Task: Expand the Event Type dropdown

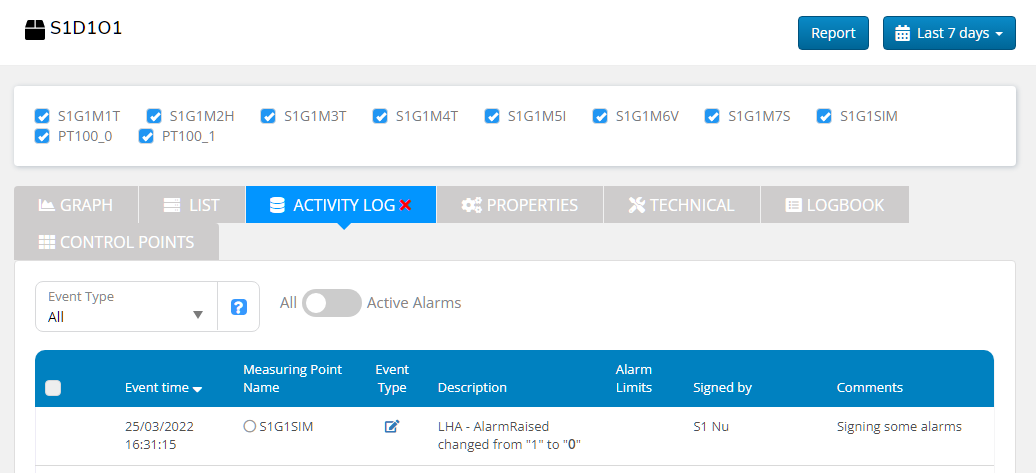Action: pyautogui.click(x=126, y=306)
